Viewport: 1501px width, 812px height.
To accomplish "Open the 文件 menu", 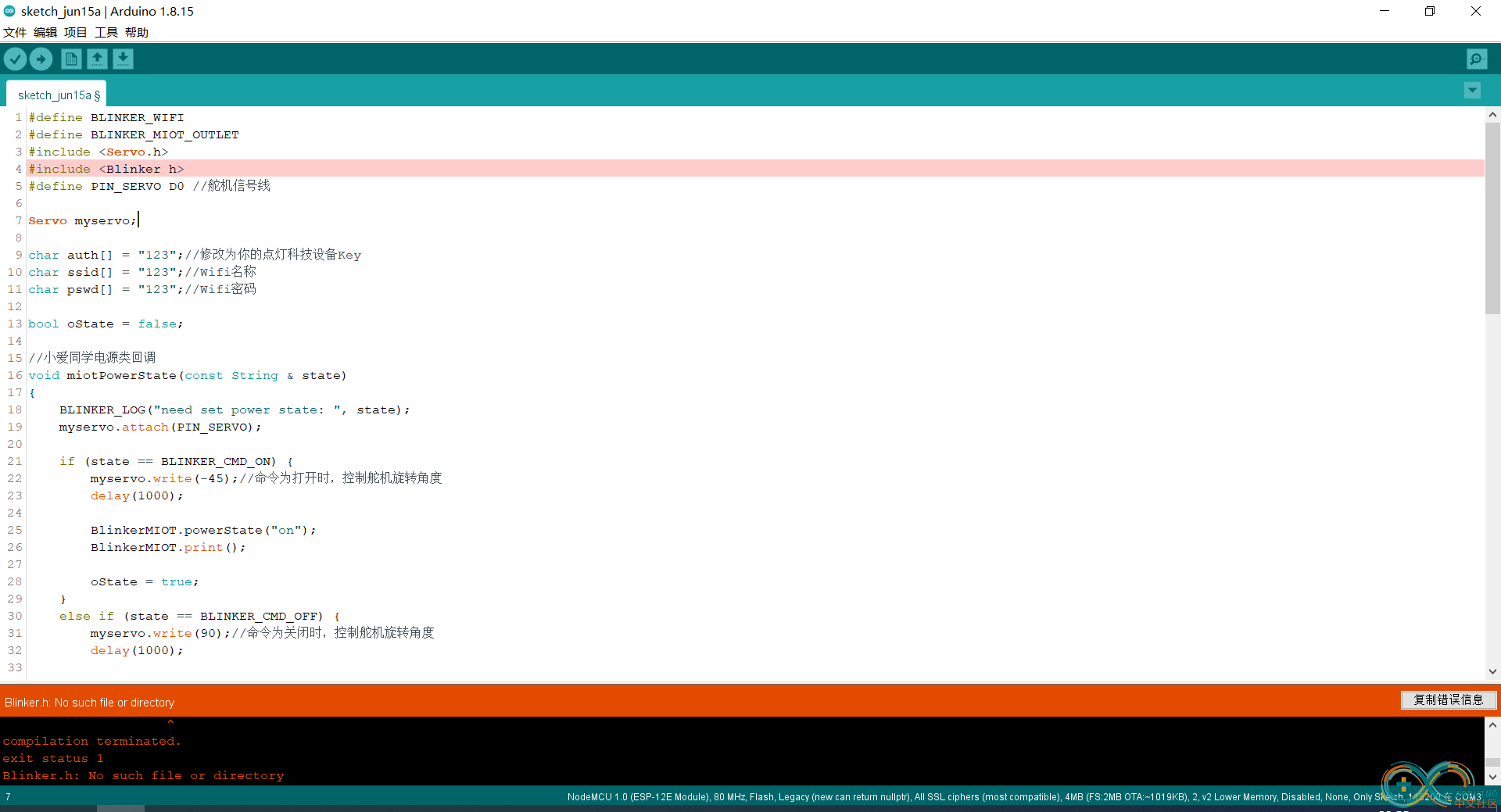I will [x=15, y=32].
